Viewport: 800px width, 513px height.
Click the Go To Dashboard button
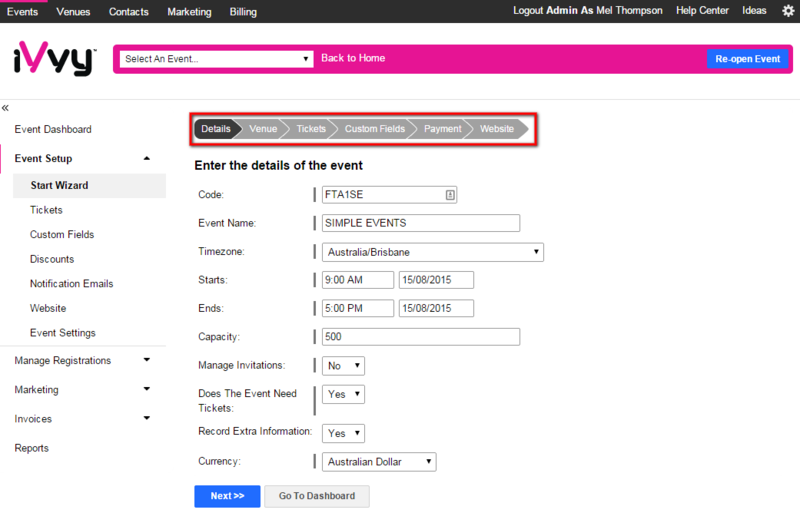pos(317,496)
